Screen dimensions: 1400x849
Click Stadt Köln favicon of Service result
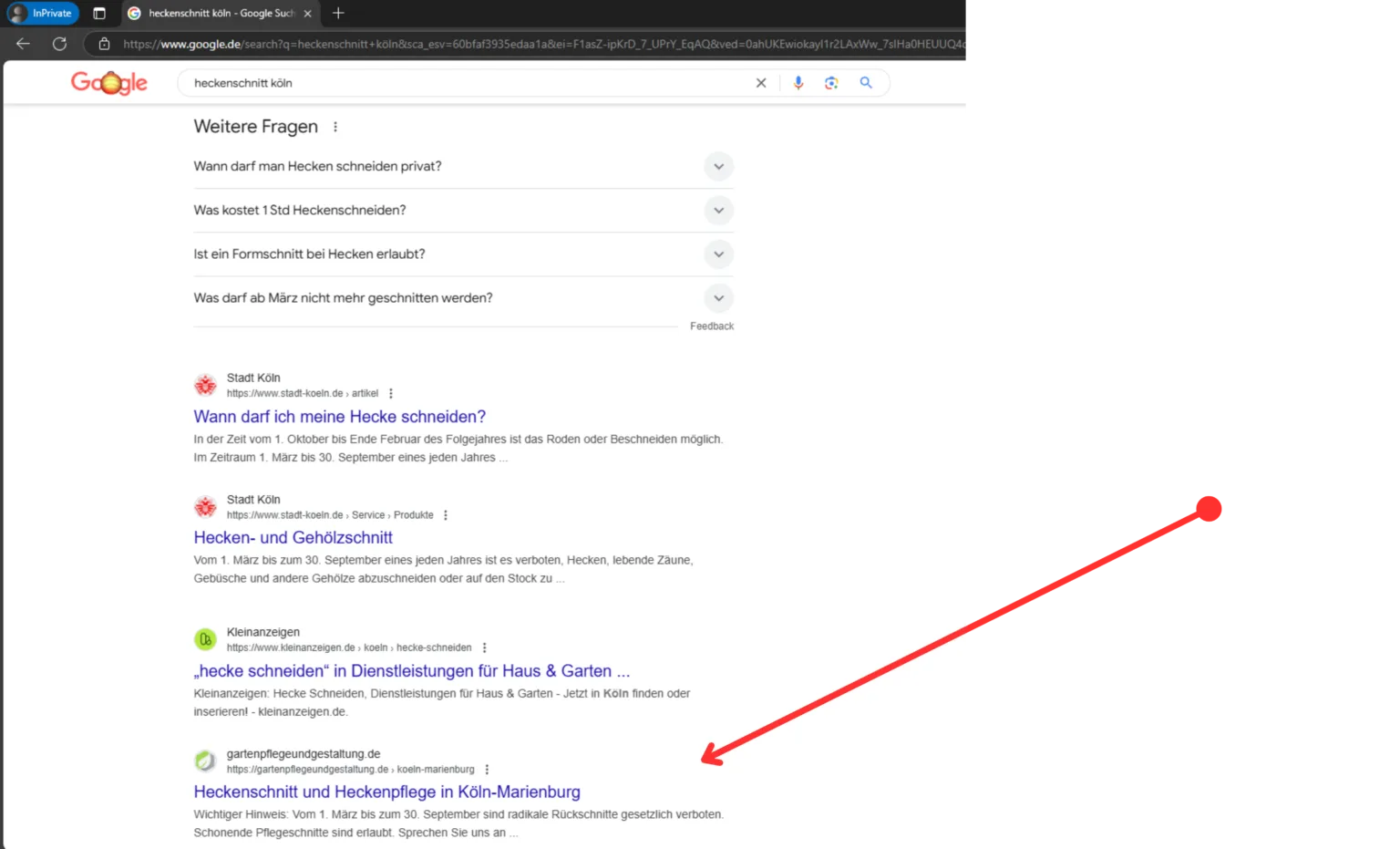click(x=206, y=506)
